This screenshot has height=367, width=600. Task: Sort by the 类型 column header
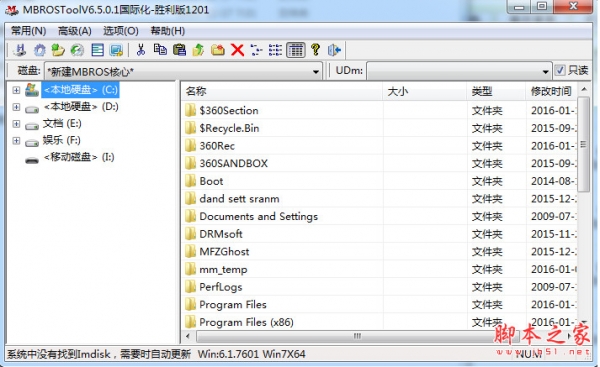(496, 91)
